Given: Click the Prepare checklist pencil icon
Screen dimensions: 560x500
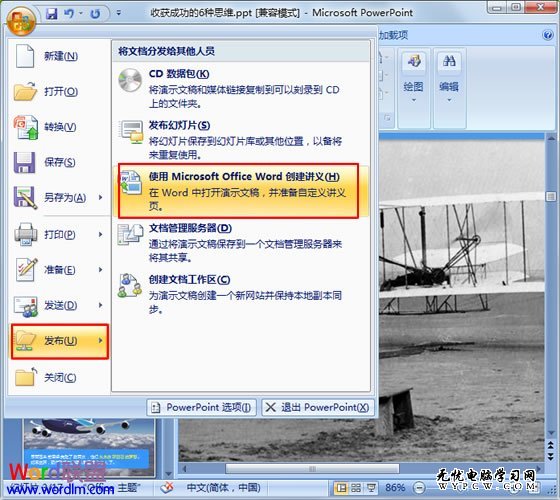Looking at the screenshot, I should point(26,269).
